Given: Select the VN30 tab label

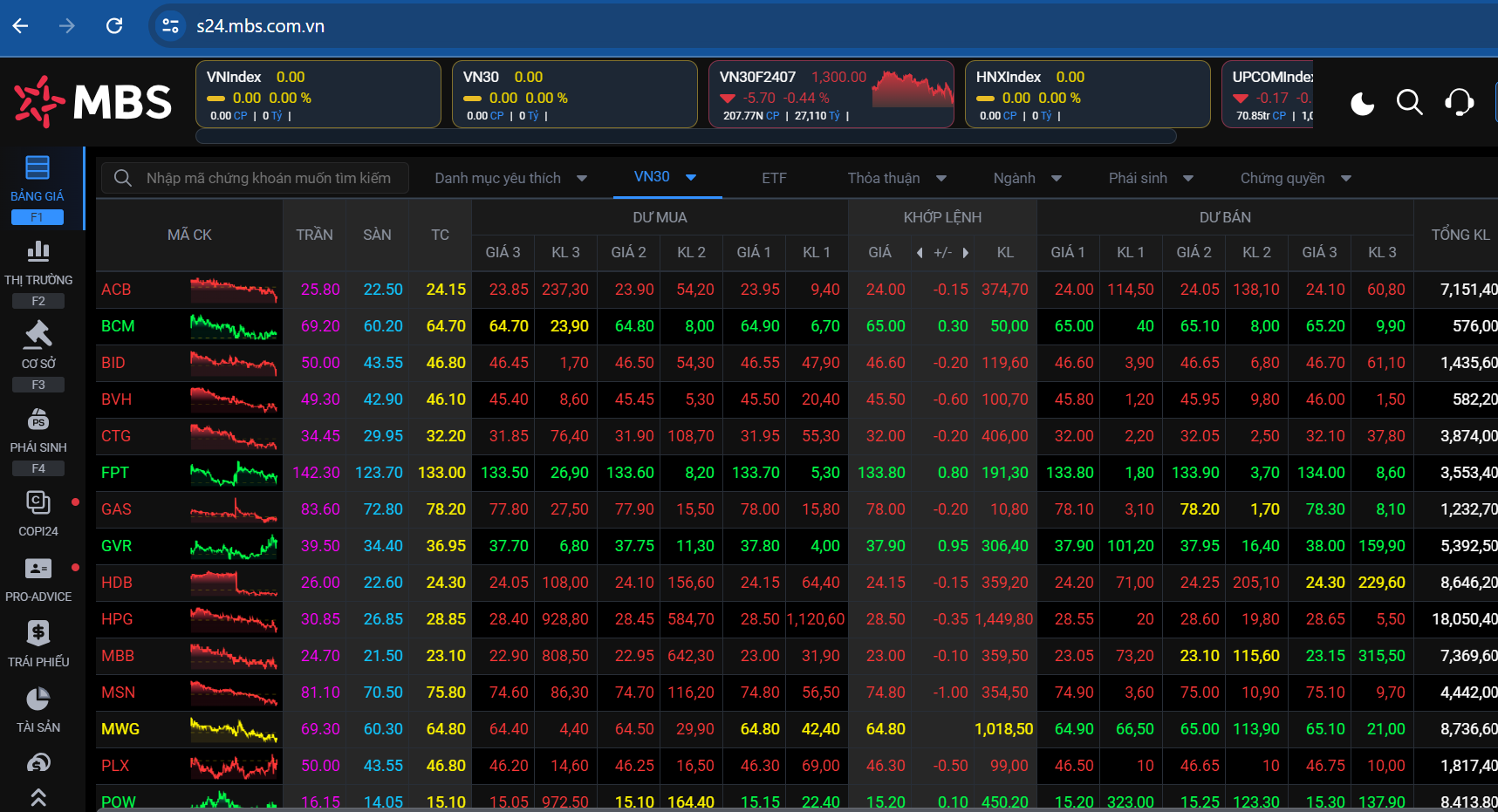Looking at the screenshot, I should pyautogui.click(x=652, y=176).
